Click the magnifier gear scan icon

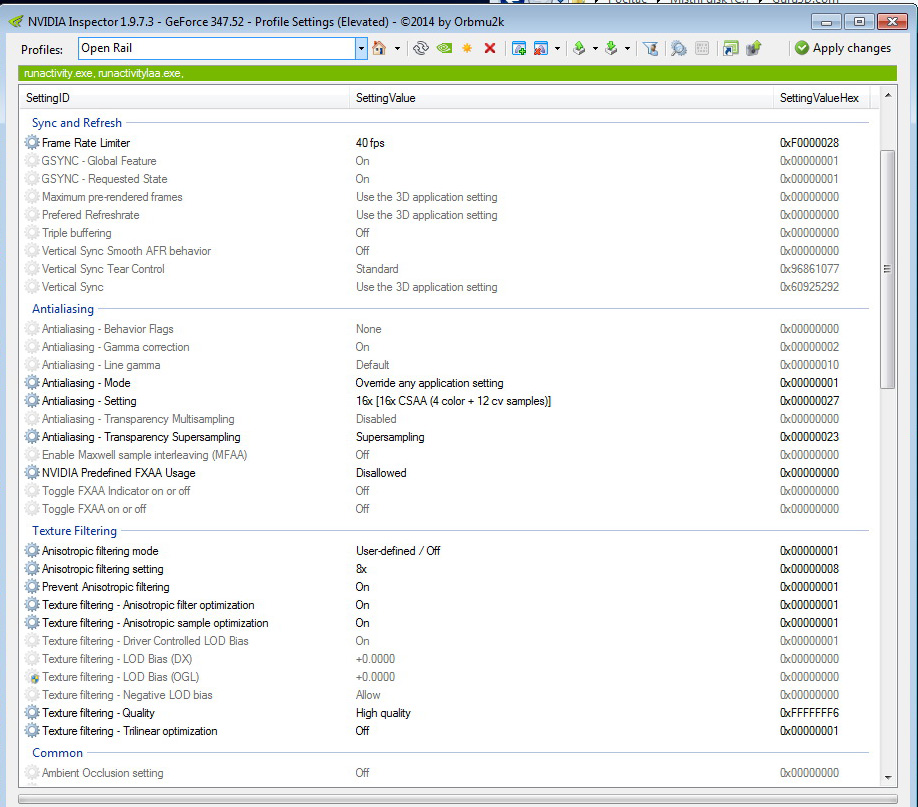tap(678, 48)
